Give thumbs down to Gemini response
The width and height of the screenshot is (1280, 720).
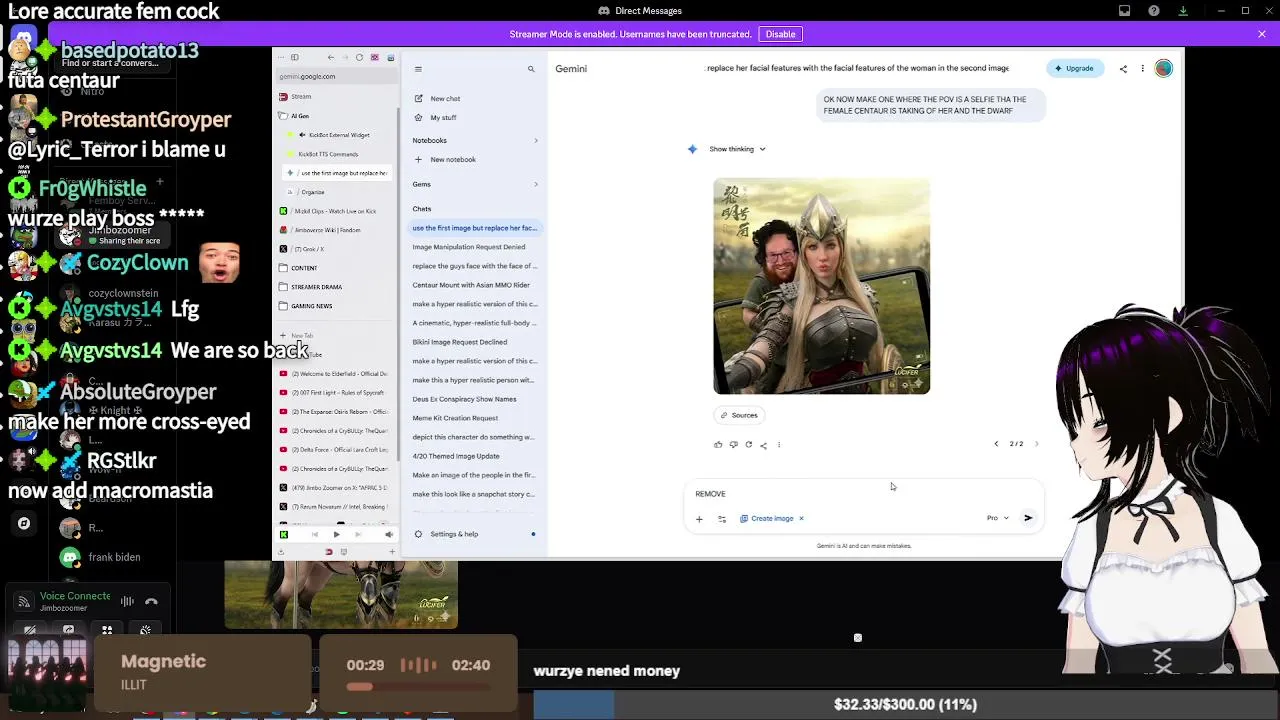click(x=733, y=445)
